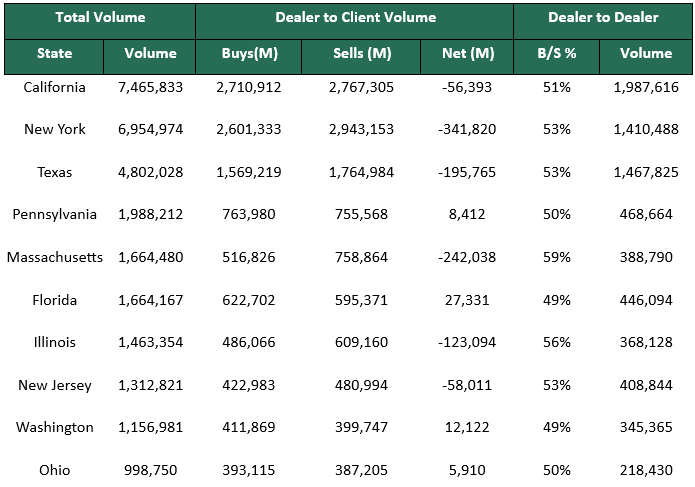Click the Dealer to Dealer header
Screen dimensions: 695x487
point(602,18)
